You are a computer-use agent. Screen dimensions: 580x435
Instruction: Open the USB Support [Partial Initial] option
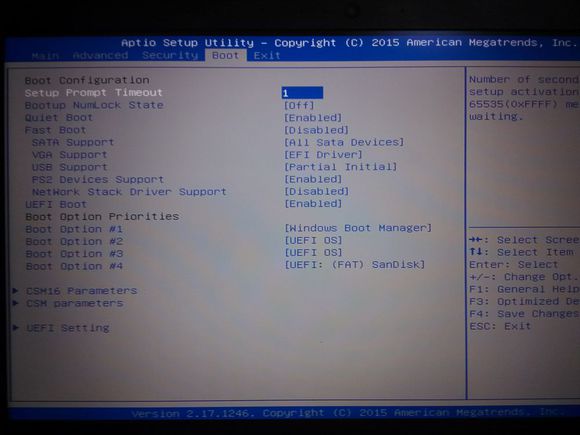coord(340,167)
